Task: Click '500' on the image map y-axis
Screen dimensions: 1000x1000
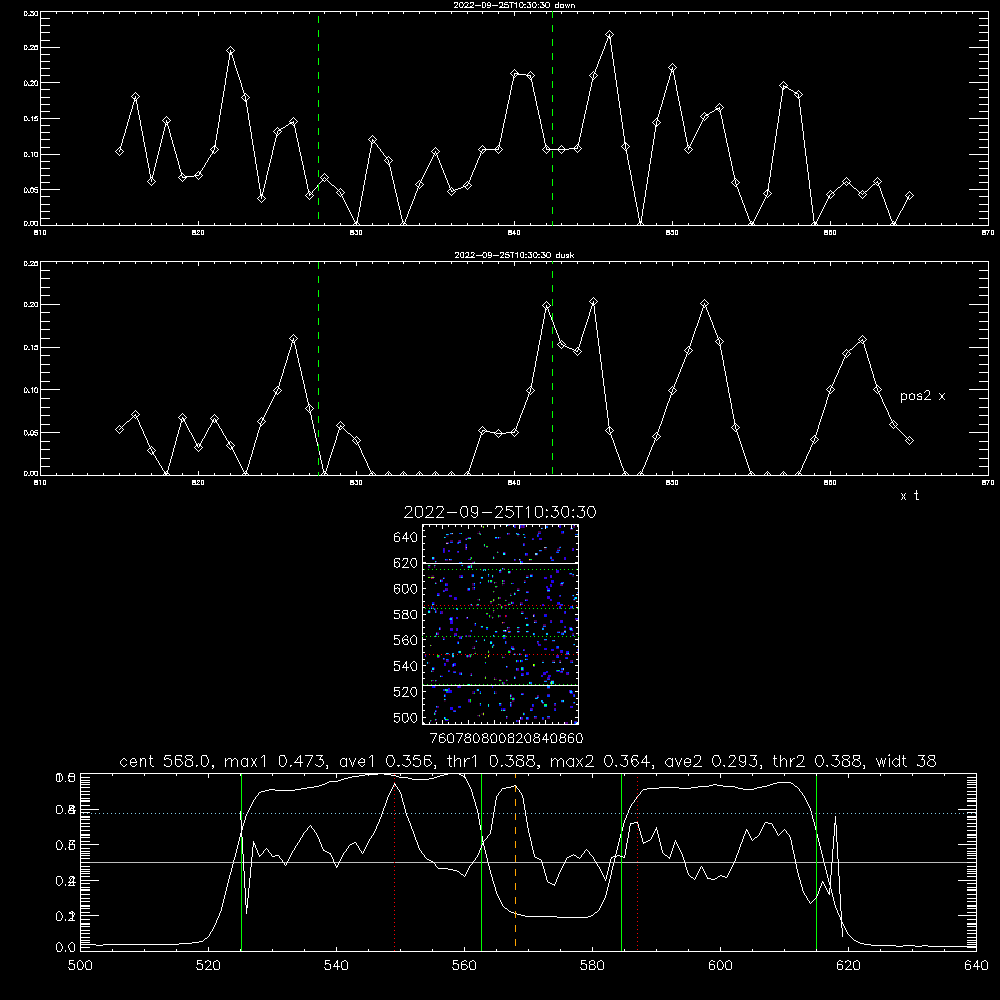Action: 406,717
